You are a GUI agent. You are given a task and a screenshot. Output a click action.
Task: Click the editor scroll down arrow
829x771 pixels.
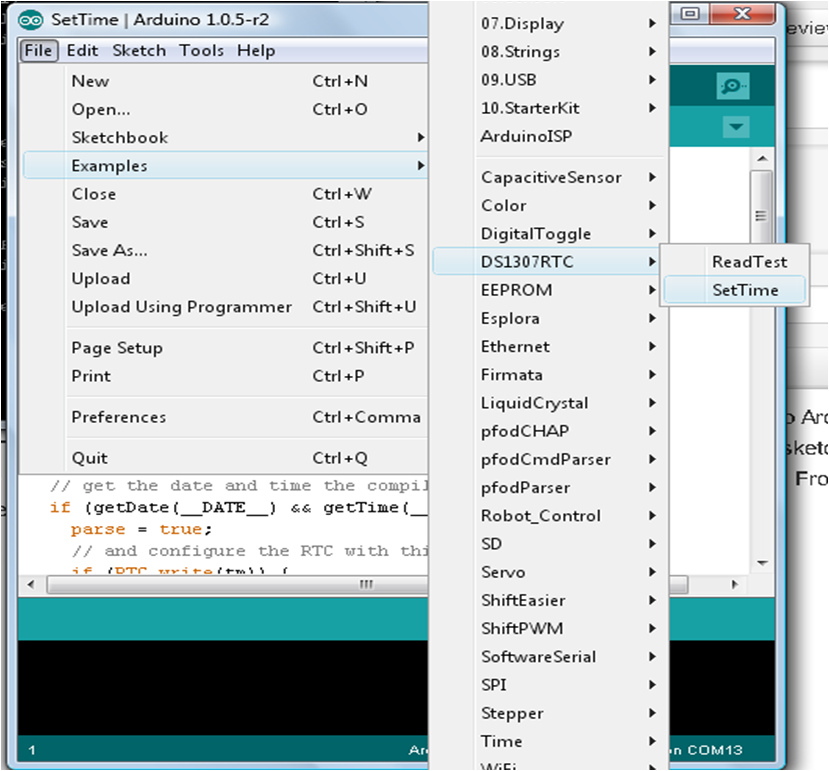(x=762, y=563)
